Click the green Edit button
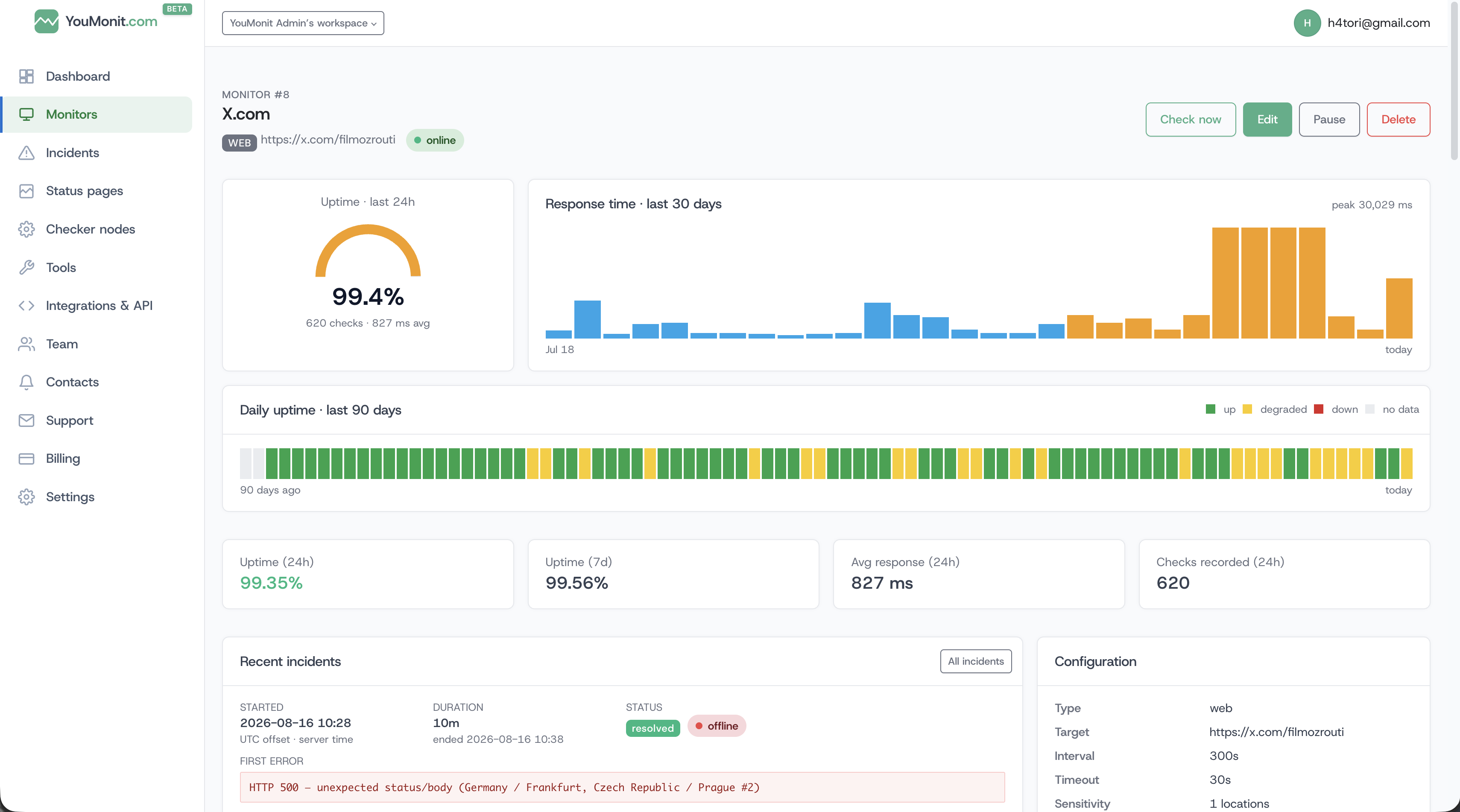Screen dimensions: 1460x812 (1267, 119)
